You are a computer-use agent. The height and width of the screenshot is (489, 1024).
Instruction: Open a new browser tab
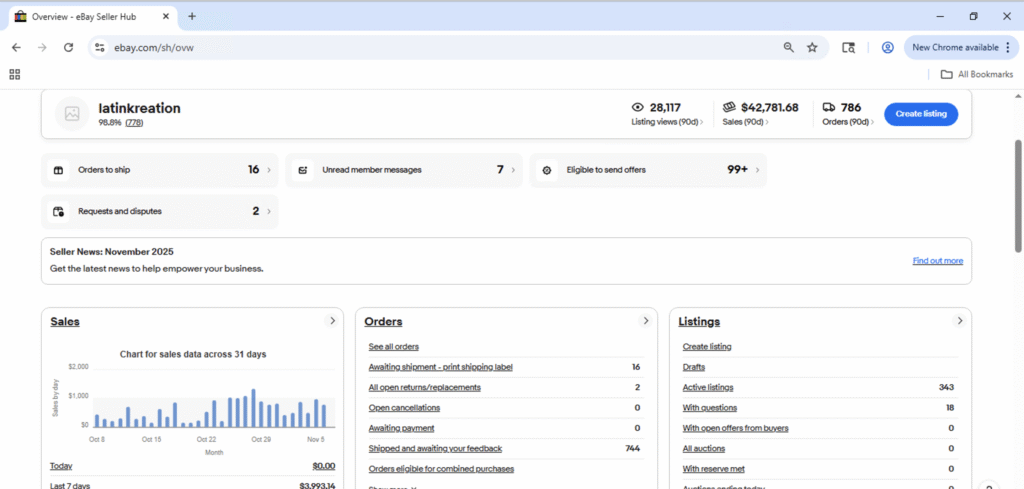[x=192, y=16]
